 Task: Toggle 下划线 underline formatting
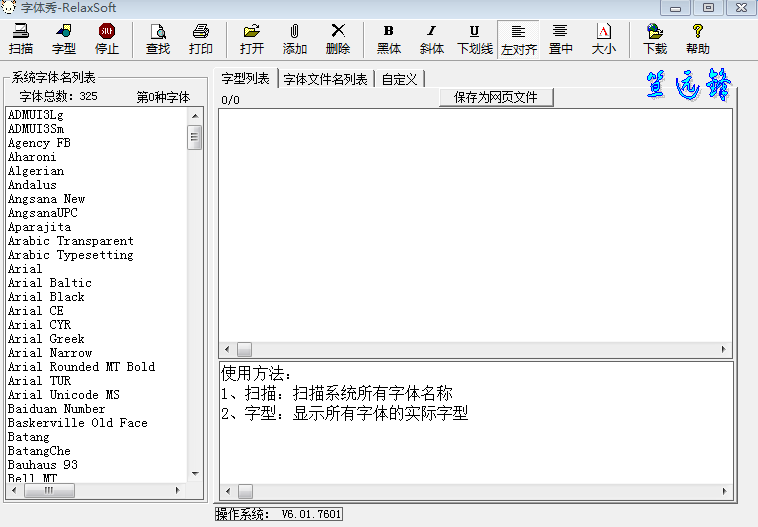475,39
